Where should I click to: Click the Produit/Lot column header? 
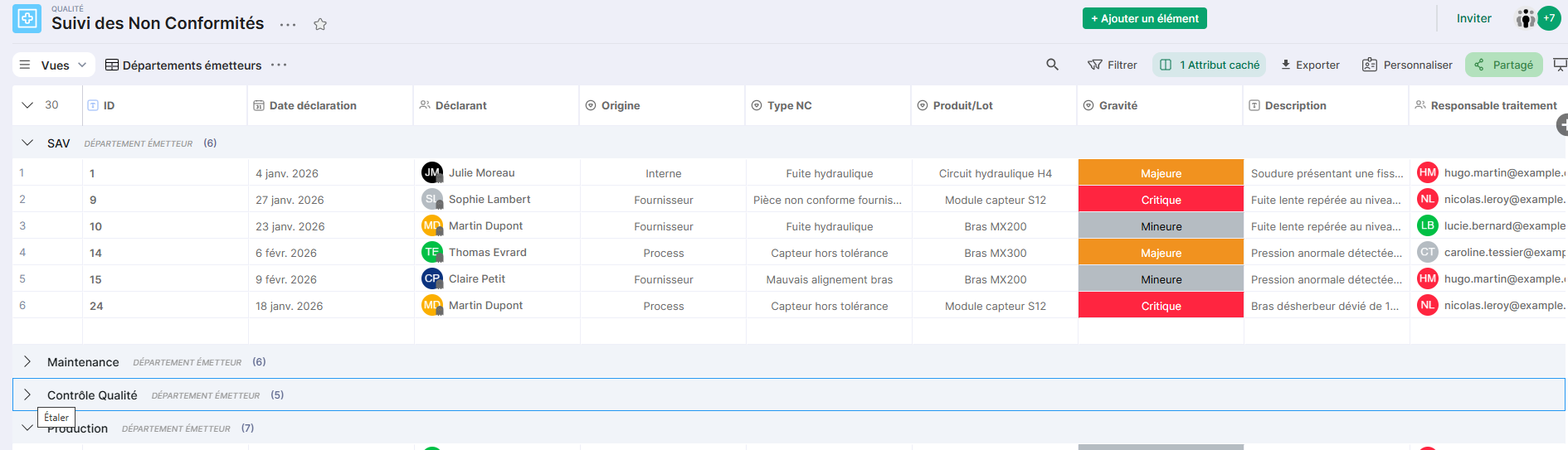994,105
